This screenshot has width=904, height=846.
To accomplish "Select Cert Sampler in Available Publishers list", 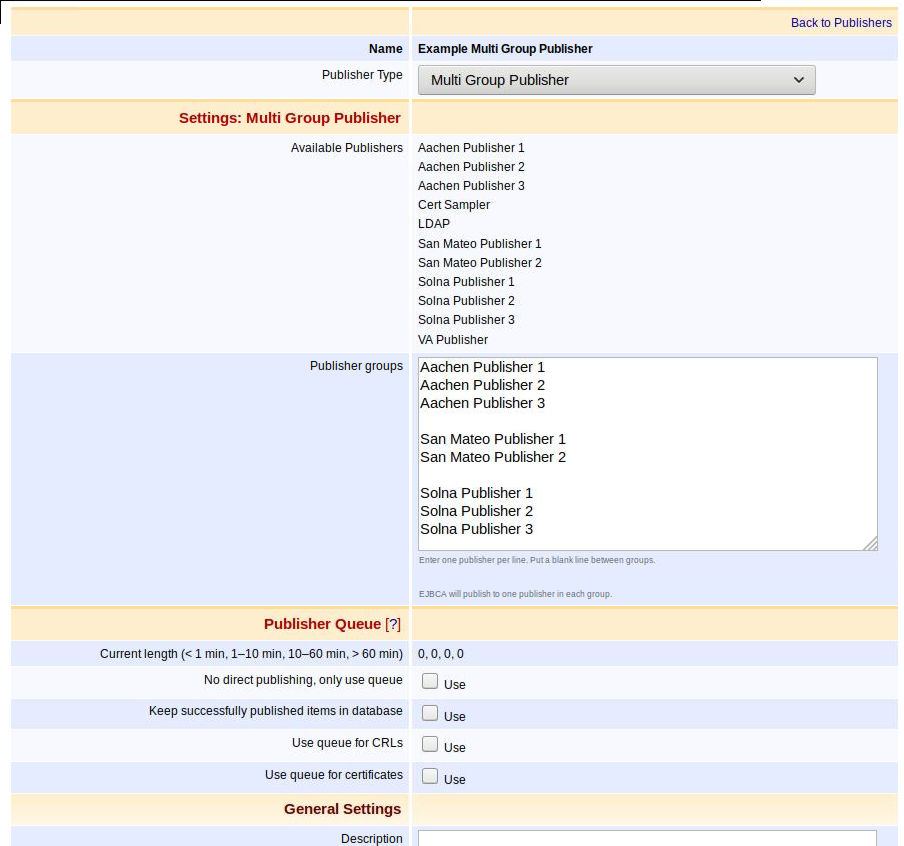I will pyautogui.click(x=453, y=205).
